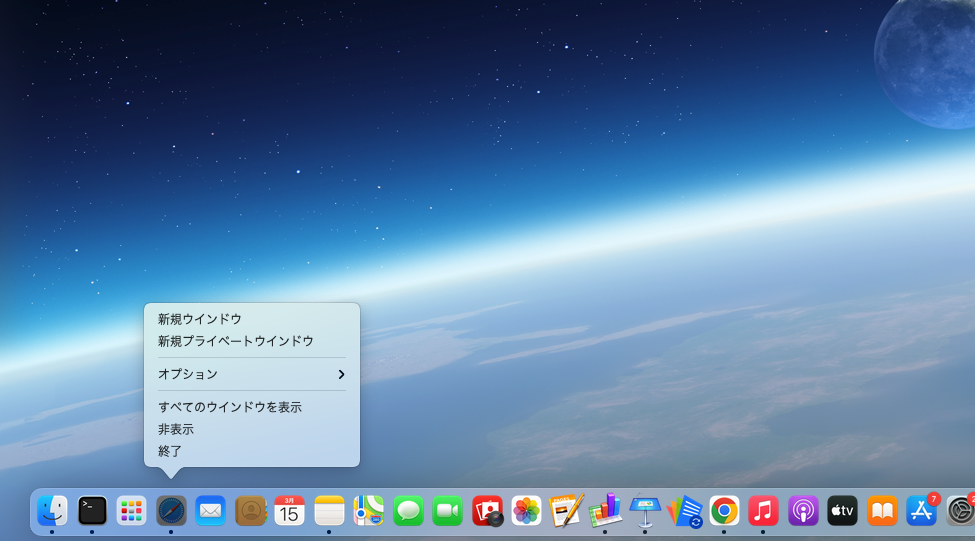The height and width of the screenshot is (541, 975).
Task: Open the Podcasts app
Action: coord(803,511)
